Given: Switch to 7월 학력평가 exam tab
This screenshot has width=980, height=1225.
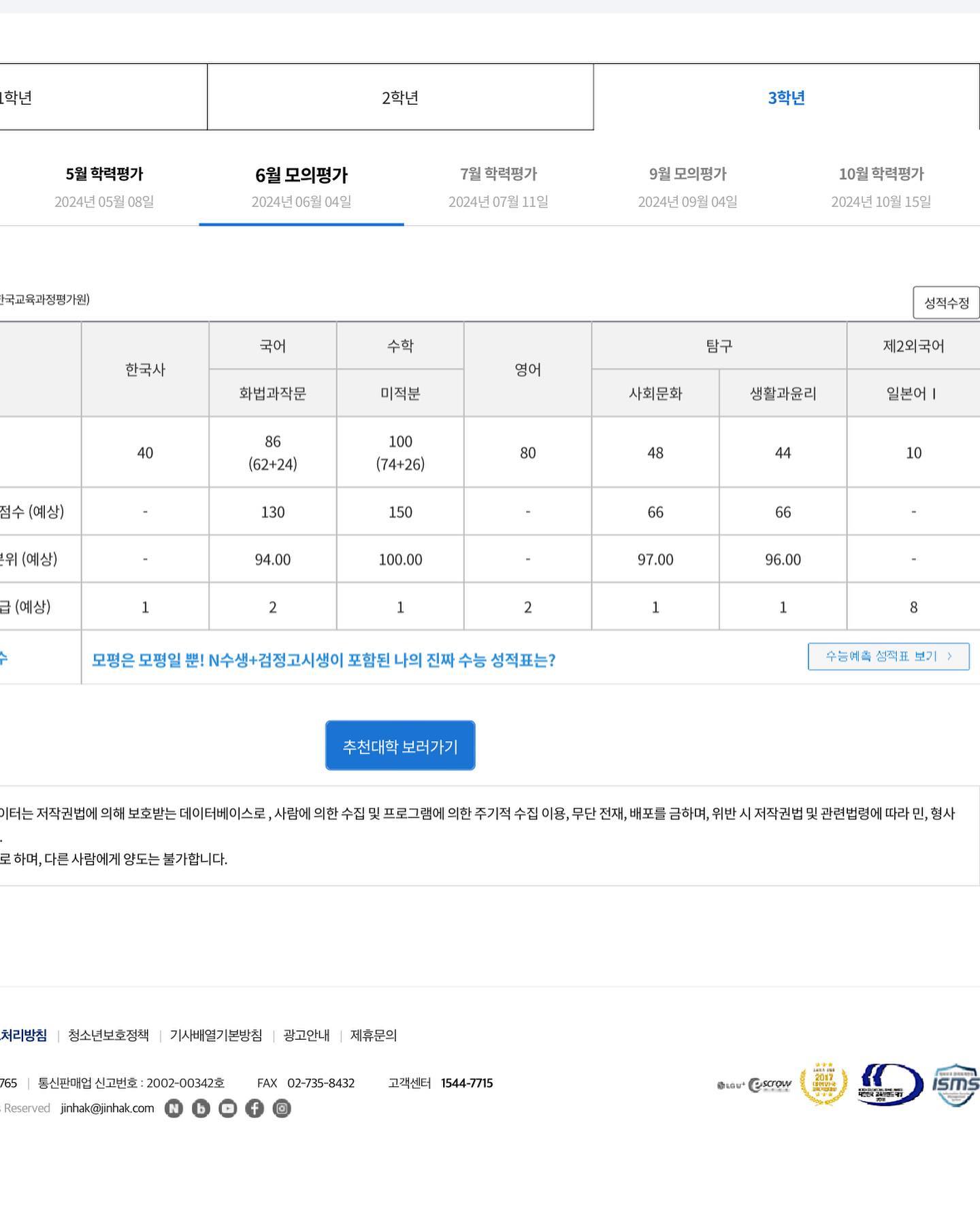Looking at the screenshot, I should (498, 186).
